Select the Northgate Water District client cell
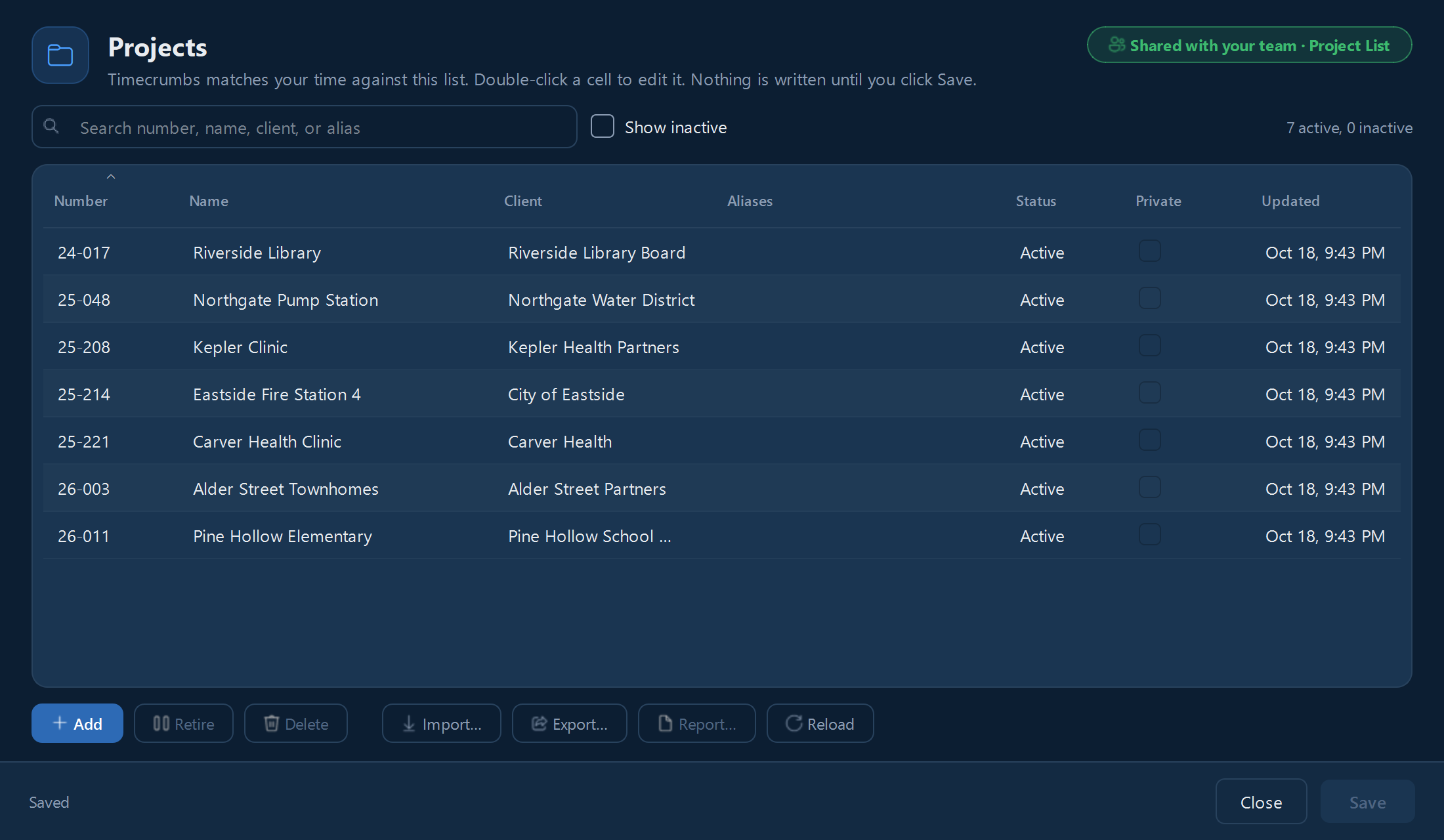 coord(601,300)
